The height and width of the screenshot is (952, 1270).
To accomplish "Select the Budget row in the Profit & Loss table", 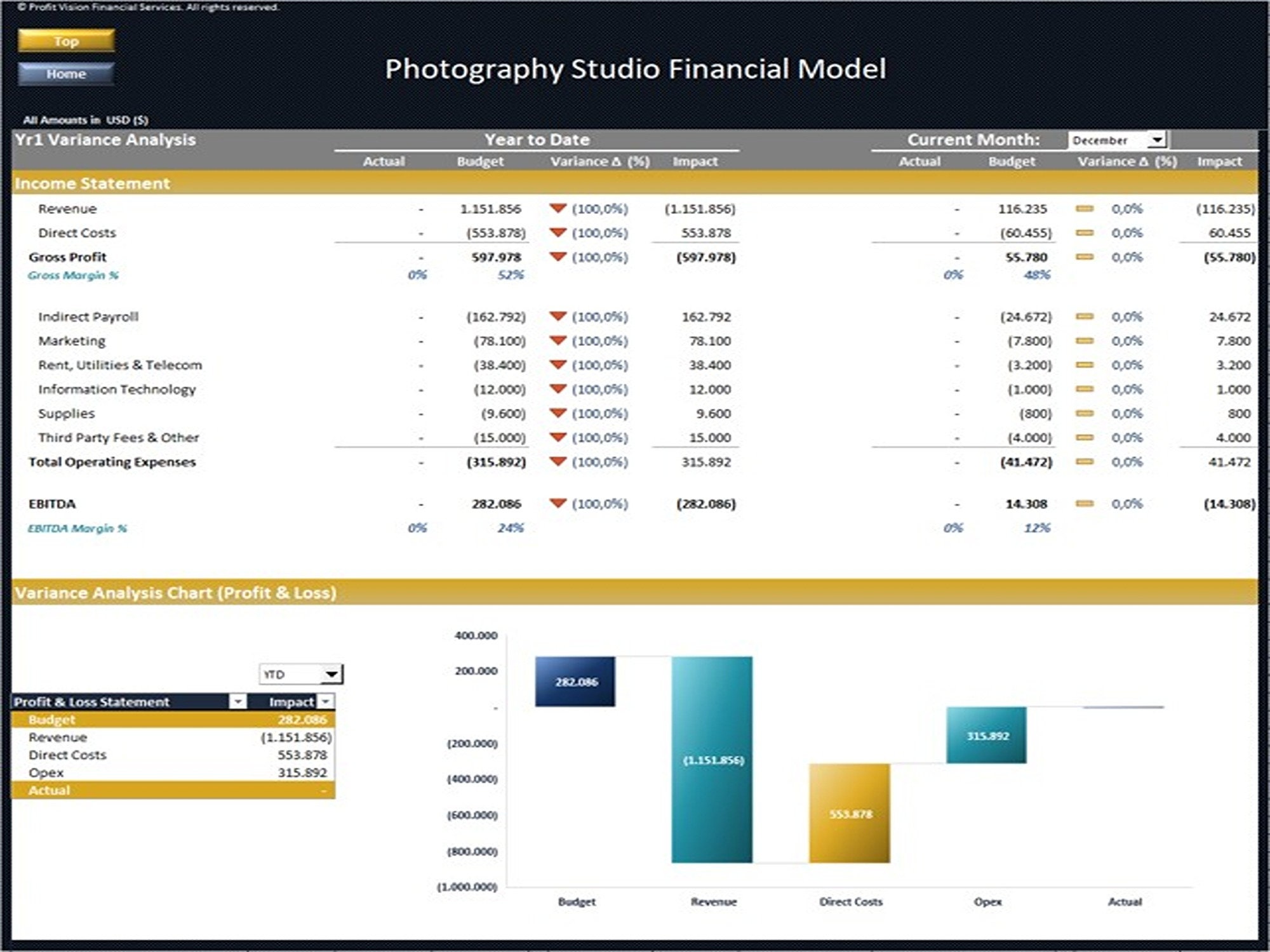I will [x=171, y=720].
